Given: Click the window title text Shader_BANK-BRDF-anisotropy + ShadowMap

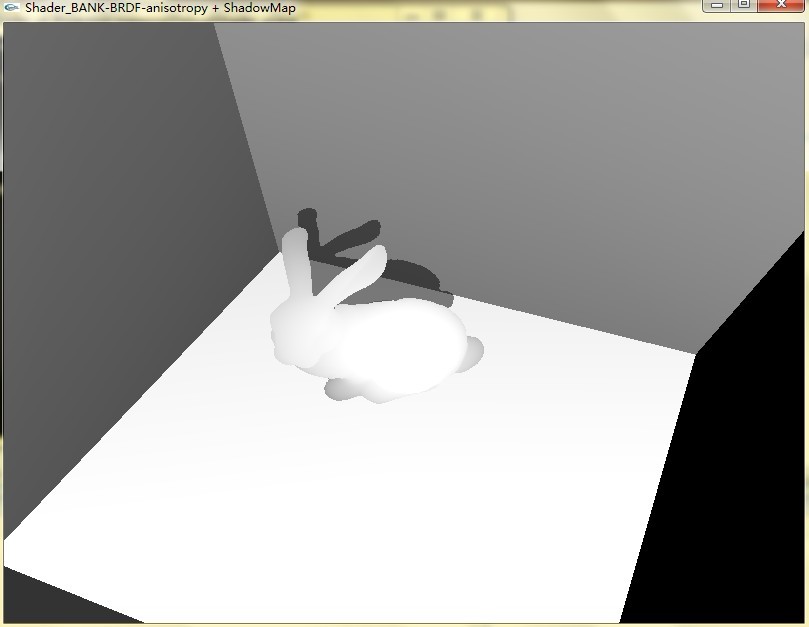Looking at the screenshot, I should [160, 8].
